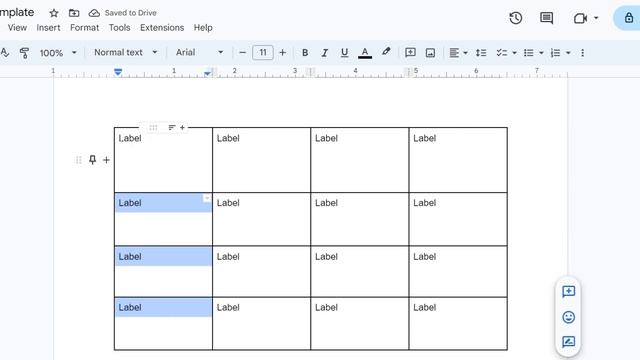Open the Format menu
The width and height of the screenshot is (640, 360).
pos(84,28)
